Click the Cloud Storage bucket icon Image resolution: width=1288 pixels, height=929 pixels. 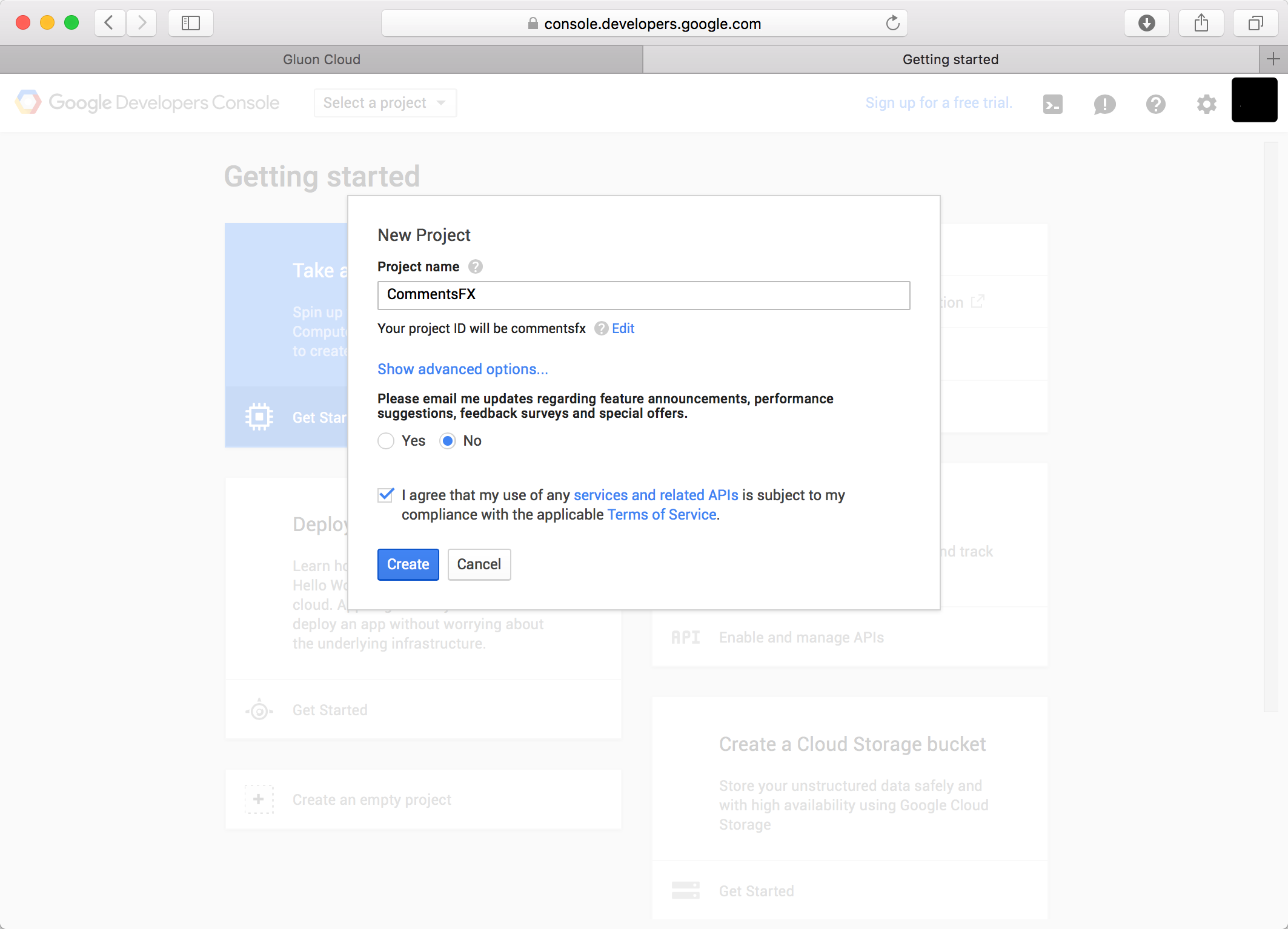pyautogui.click(x=686, y=890)
